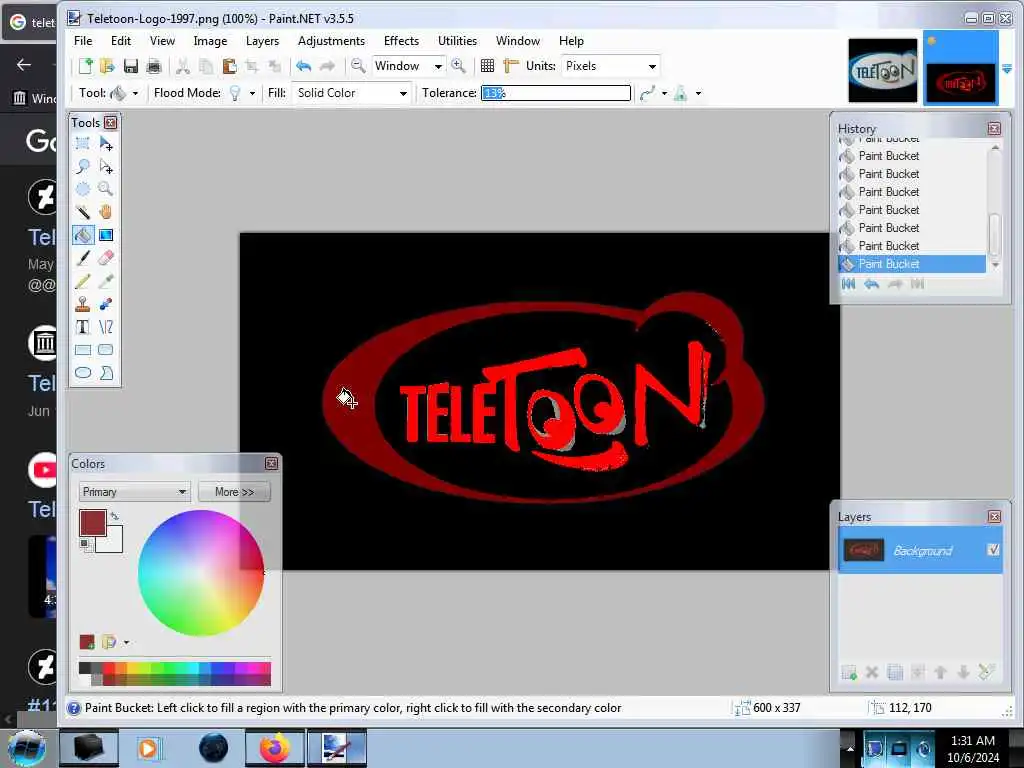The height and width of the screenshot is (768, 1024).
Task: Select the Line/Curve tool
Action: pos(106,327)
